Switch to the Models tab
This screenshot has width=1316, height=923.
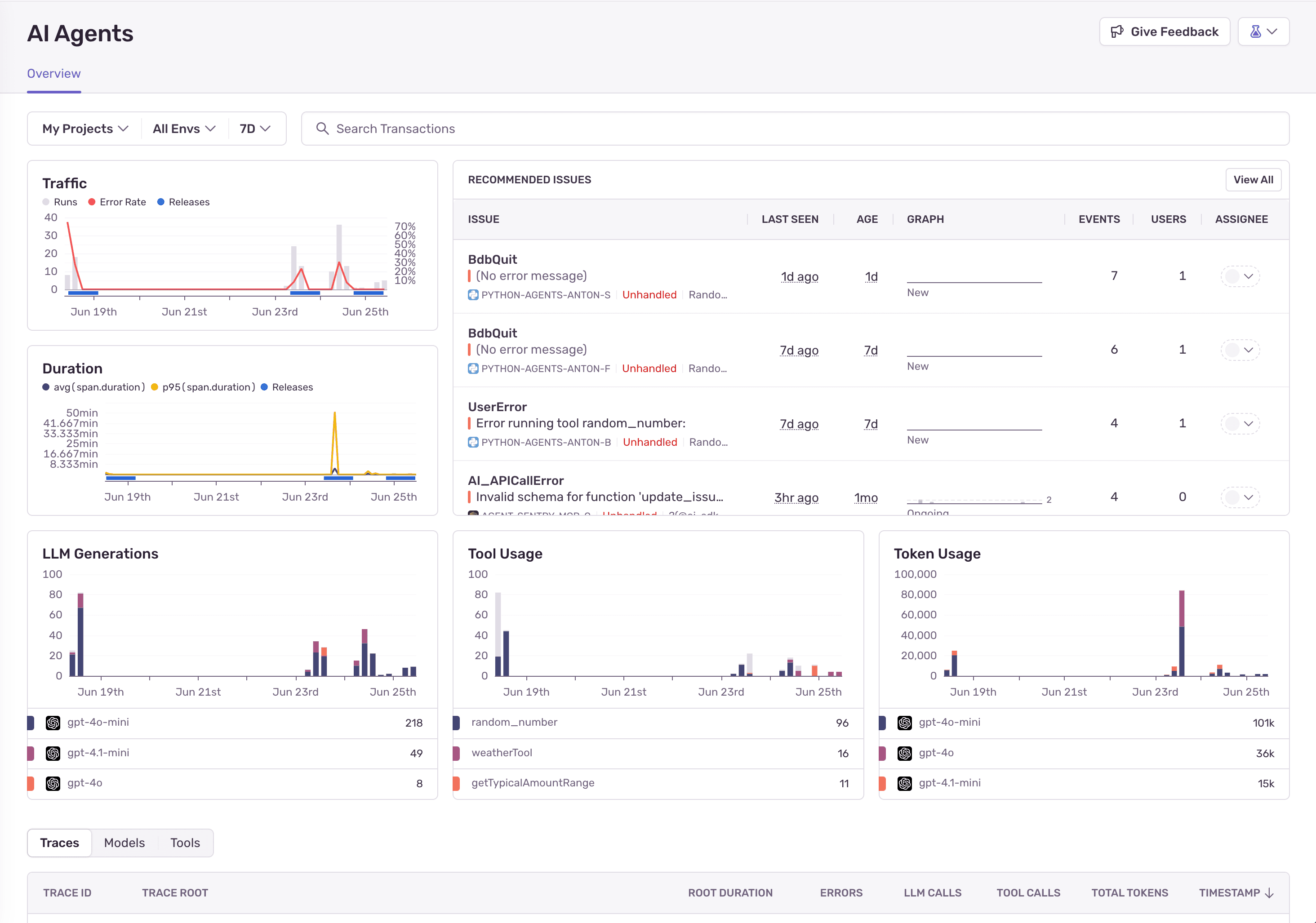124,843
